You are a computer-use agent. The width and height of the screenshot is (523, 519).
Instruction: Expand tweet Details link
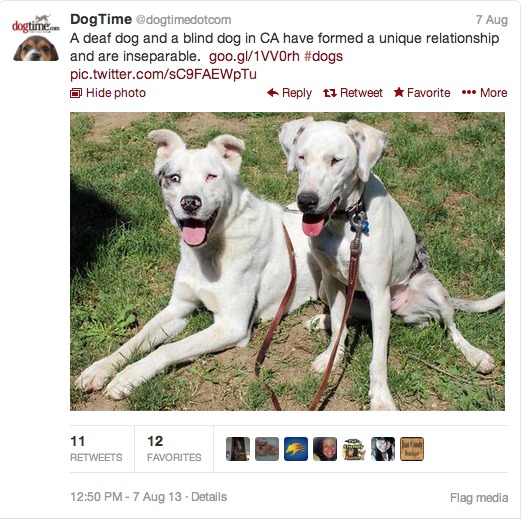(209, 497)
